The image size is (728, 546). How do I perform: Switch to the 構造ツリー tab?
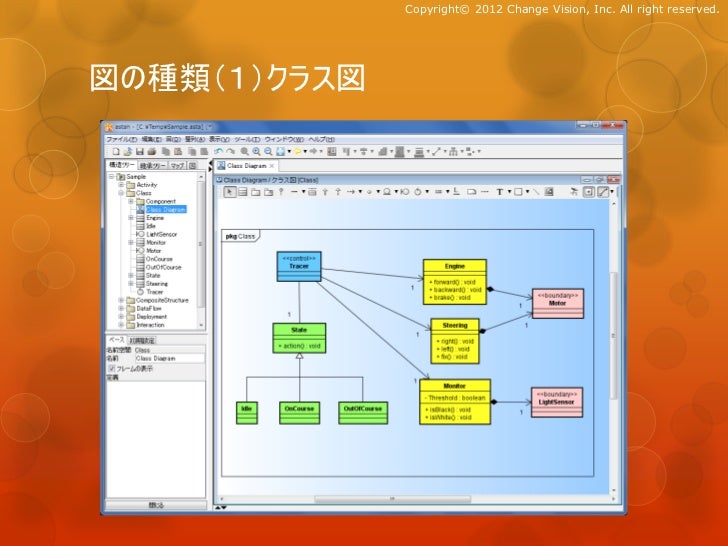coord(122,165)
